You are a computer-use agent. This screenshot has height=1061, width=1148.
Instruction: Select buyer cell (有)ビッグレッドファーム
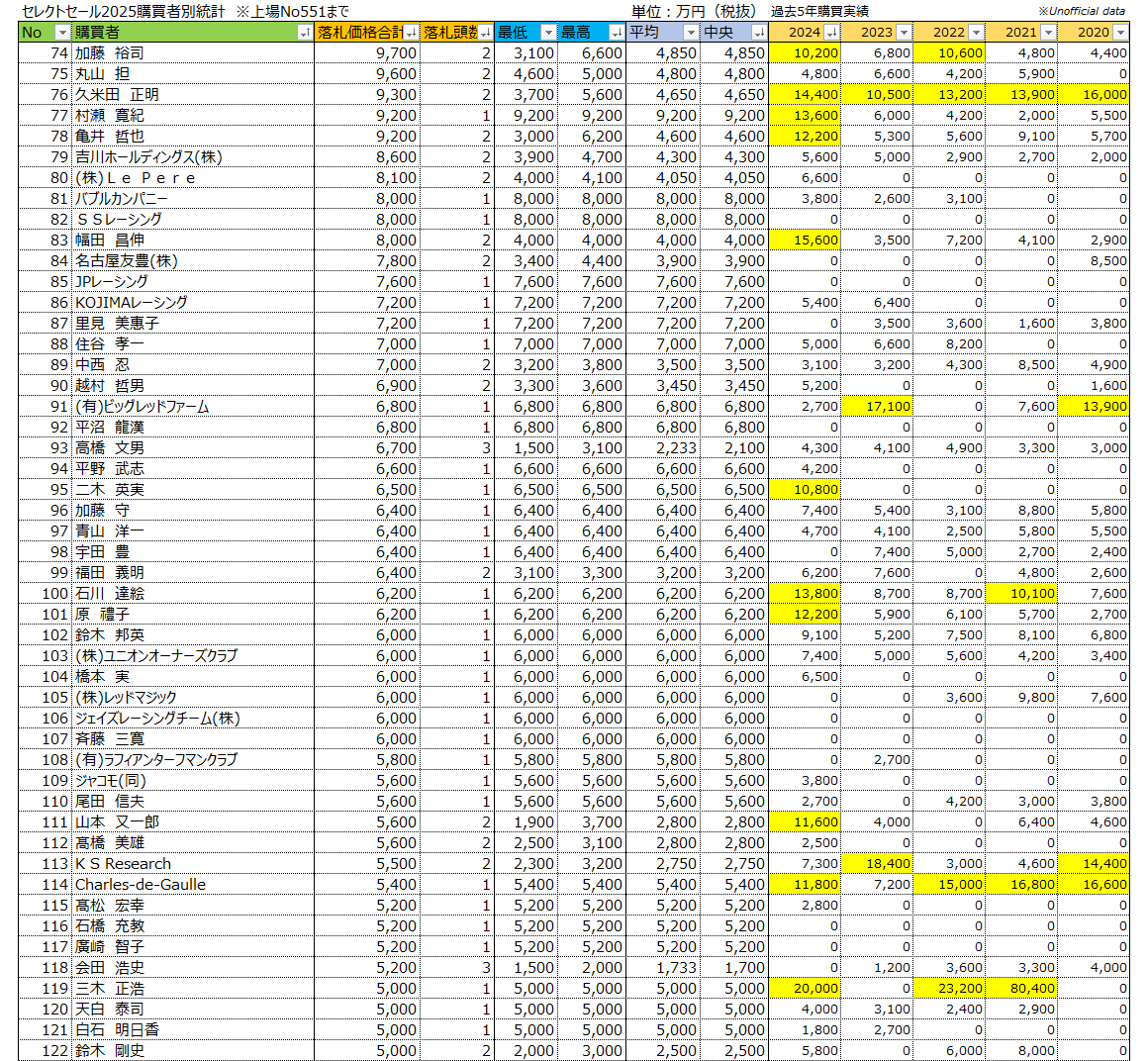tap(193, 407)
